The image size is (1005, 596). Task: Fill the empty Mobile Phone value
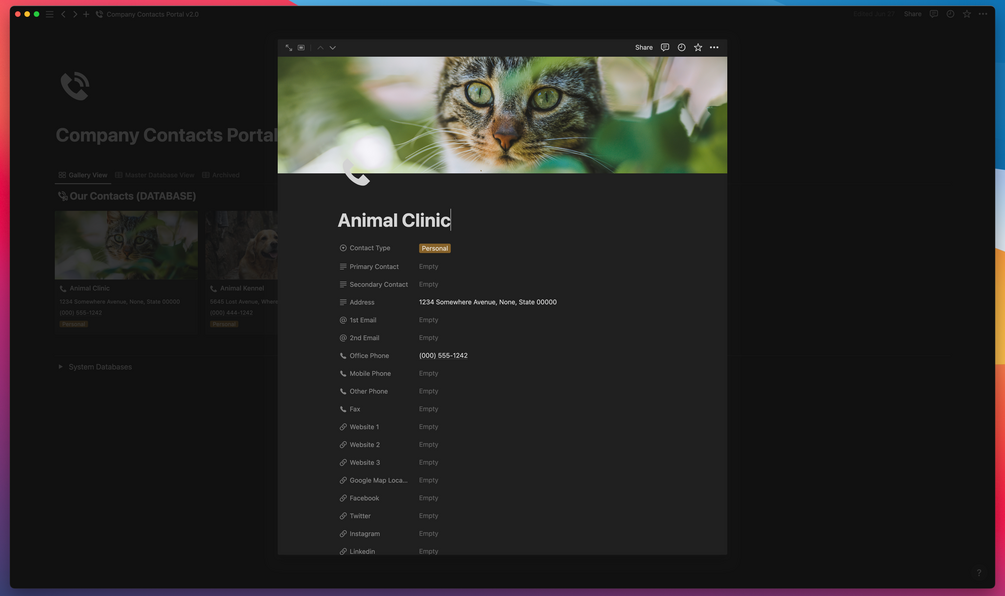(x=429, y=374)
